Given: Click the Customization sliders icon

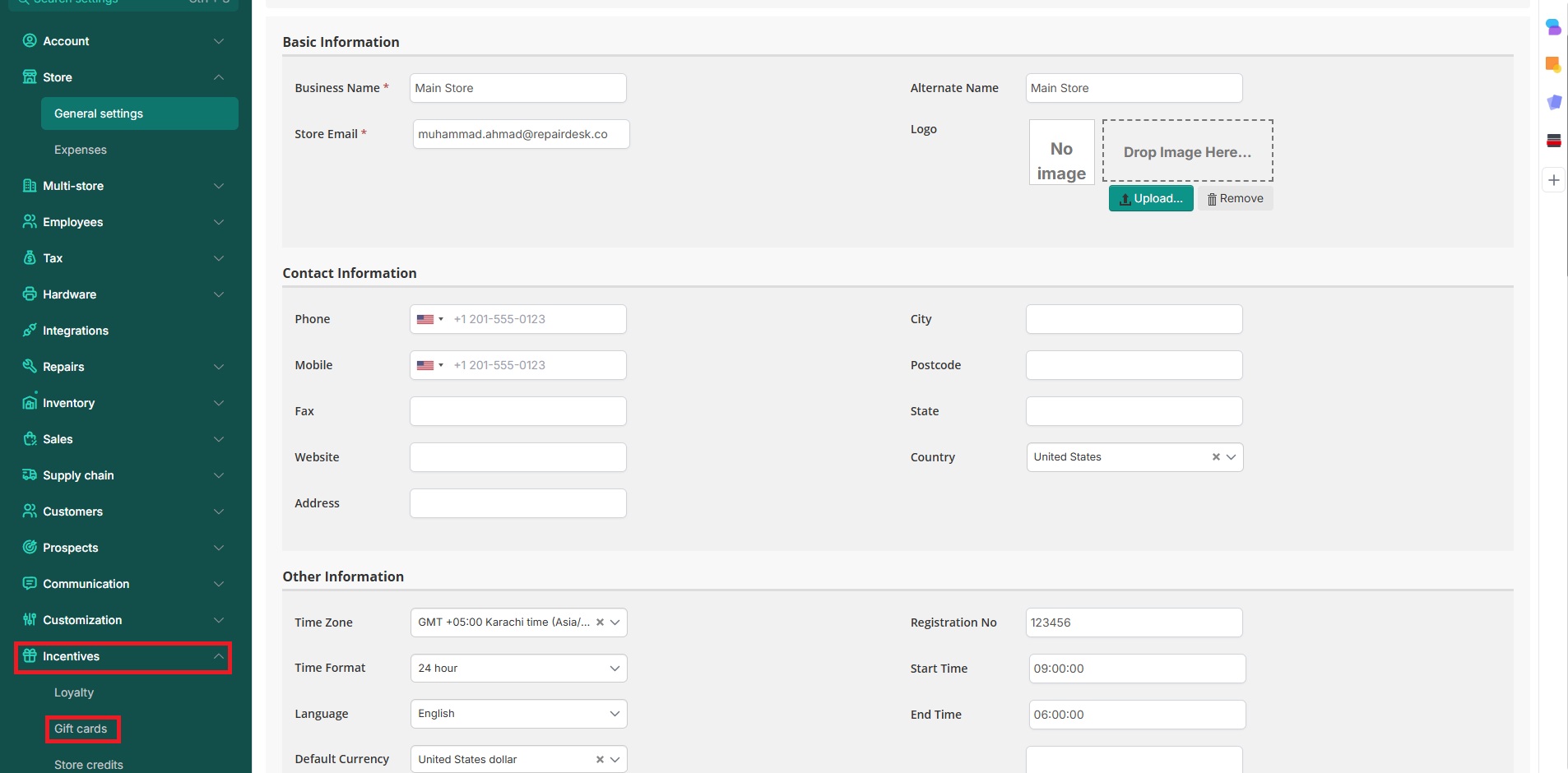Looking at the screenshot, I should coord(30,620).
